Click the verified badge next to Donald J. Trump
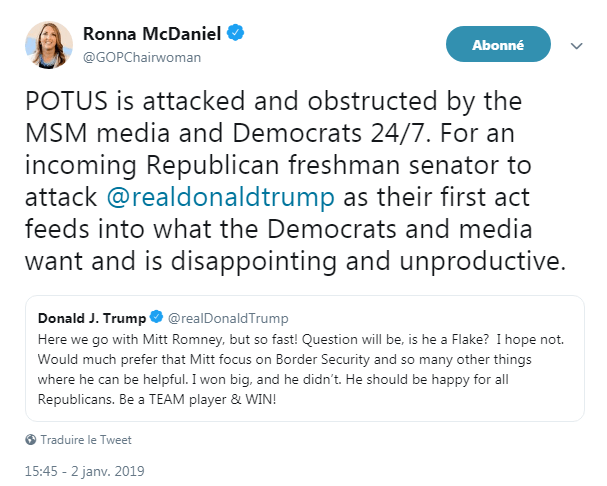The image size is (607, 486). click(156, 318)
